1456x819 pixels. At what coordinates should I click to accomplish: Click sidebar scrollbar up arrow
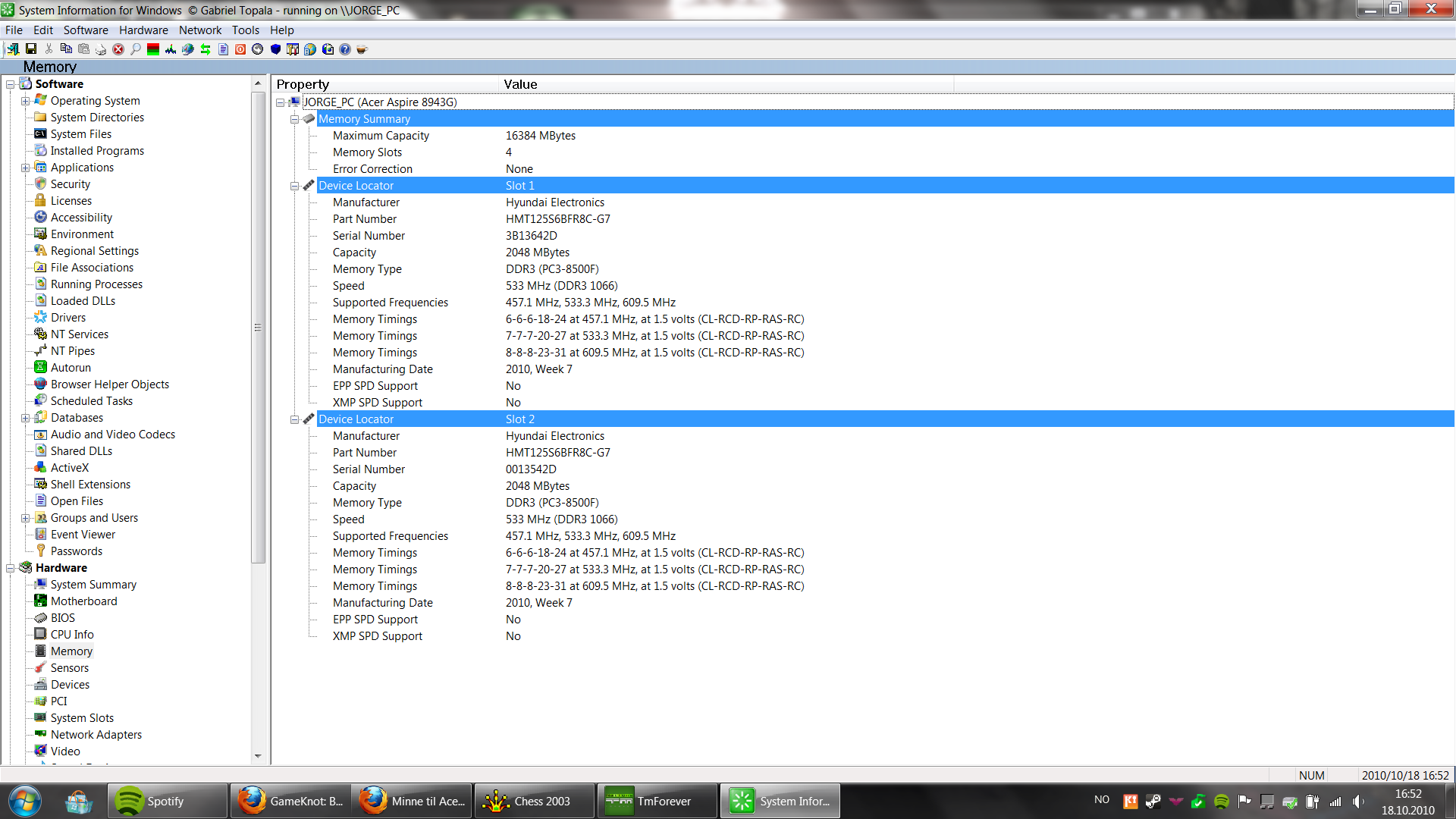258,83
